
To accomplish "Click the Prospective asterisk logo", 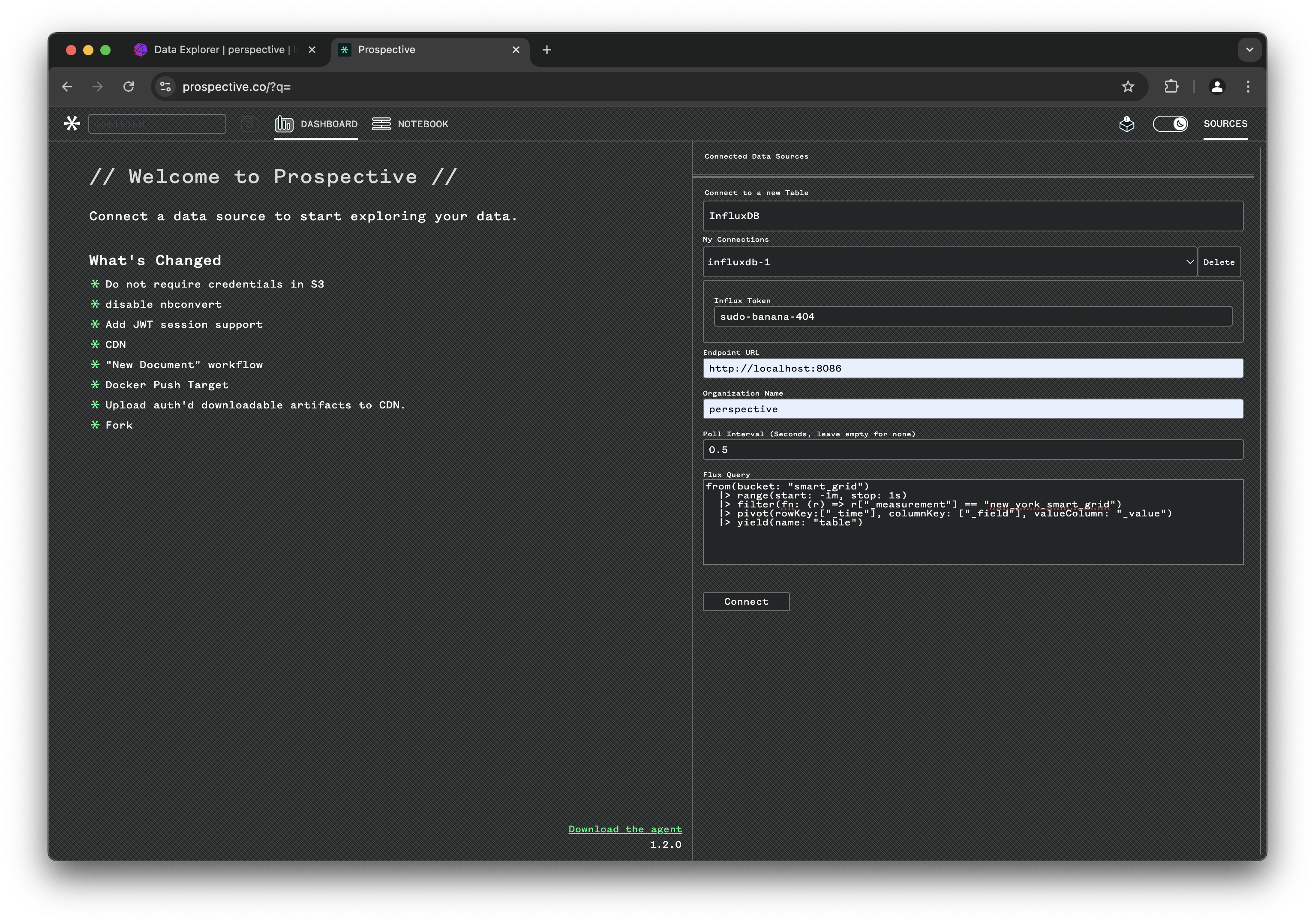I will point(72,124).
